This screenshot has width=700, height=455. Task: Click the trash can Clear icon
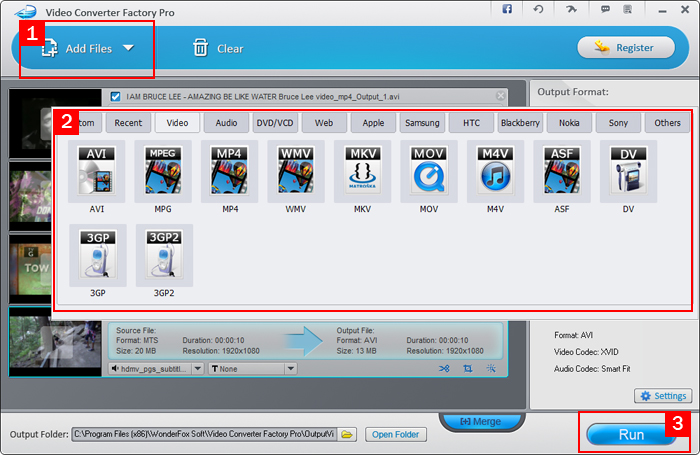pyautogui.click(x=200, y=48)
